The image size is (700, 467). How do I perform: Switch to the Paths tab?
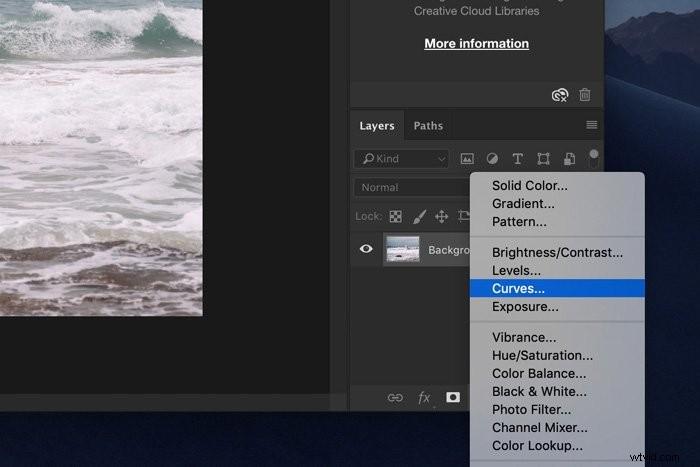click(x=428, y=126)
